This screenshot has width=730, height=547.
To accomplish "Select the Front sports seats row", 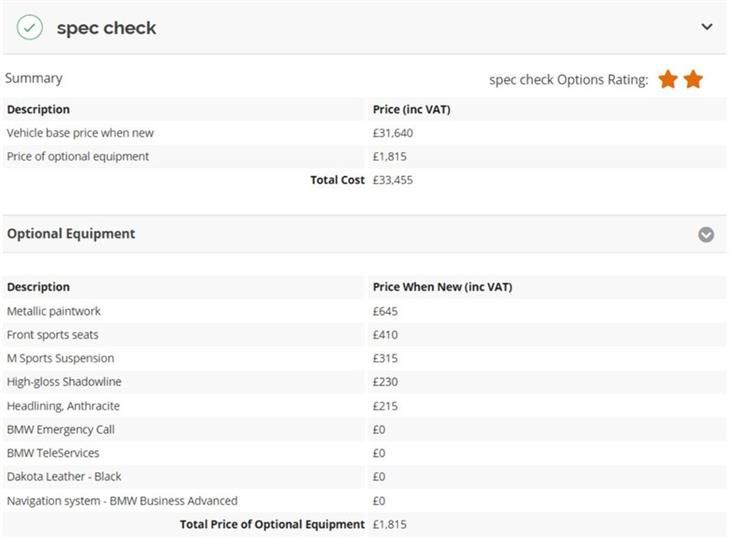I will click(x=365, y=335).
